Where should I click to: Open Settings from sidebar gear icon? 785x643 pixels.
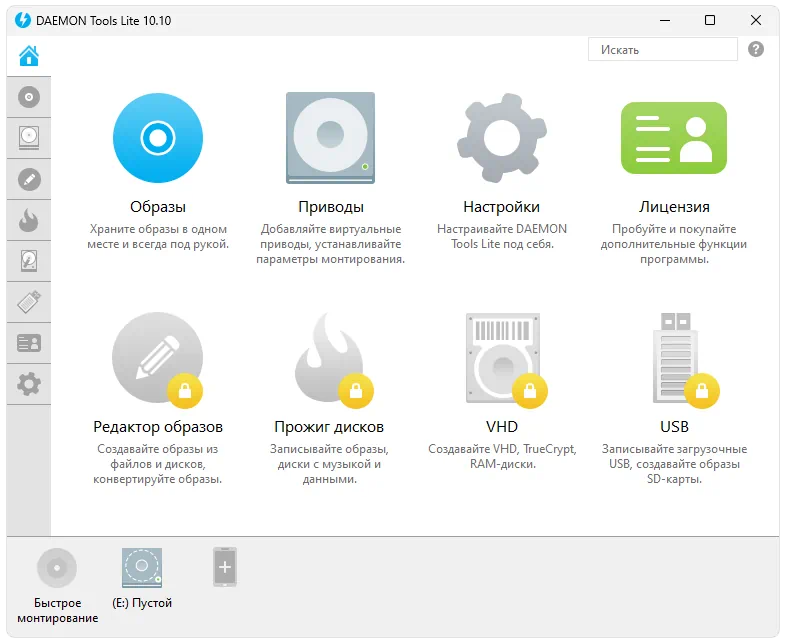click(29, 384)
